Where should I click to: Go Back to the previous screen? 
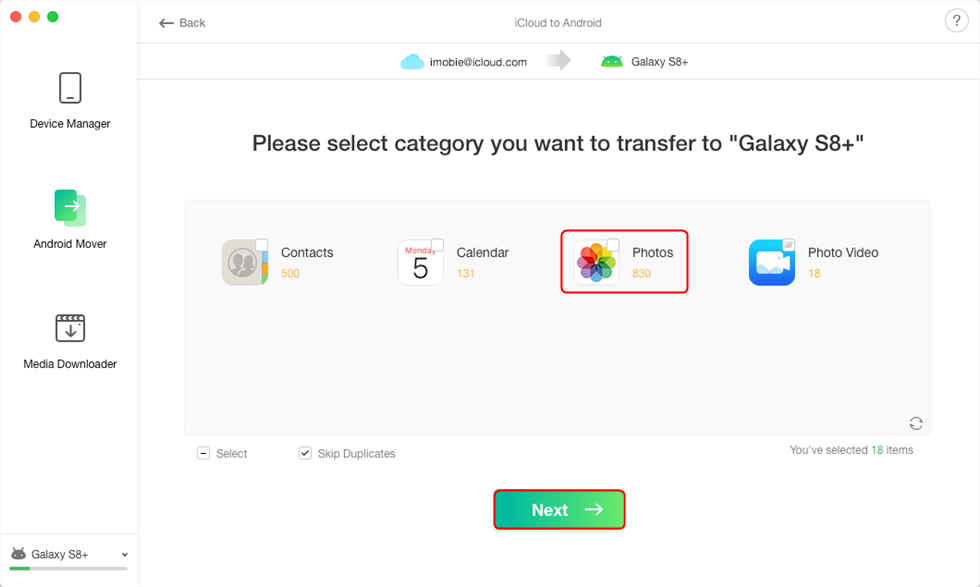182,23
